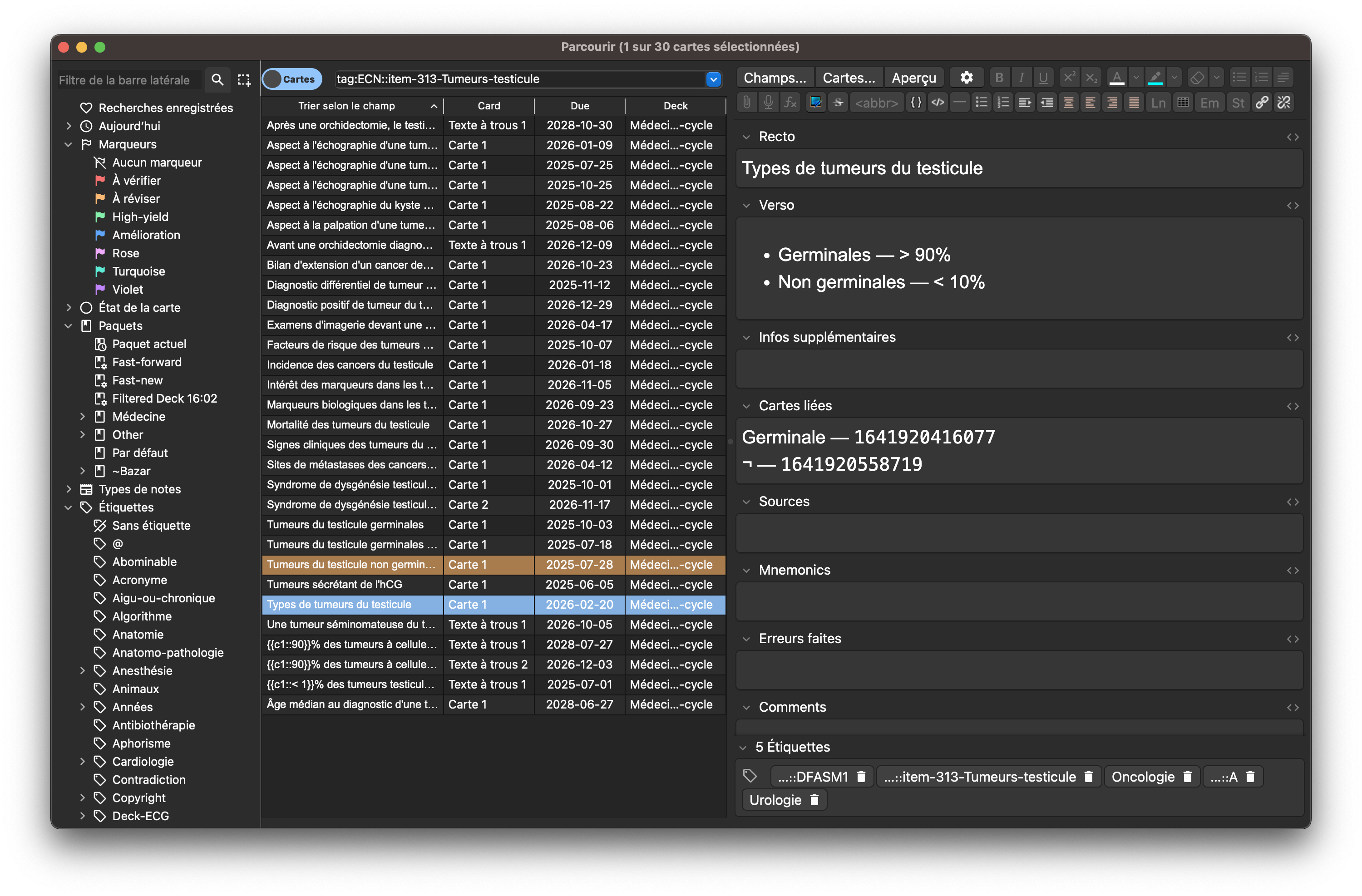The image size is (1362, 896).
Task: Click the sidebar search magnifier icon
Action: 217,79
